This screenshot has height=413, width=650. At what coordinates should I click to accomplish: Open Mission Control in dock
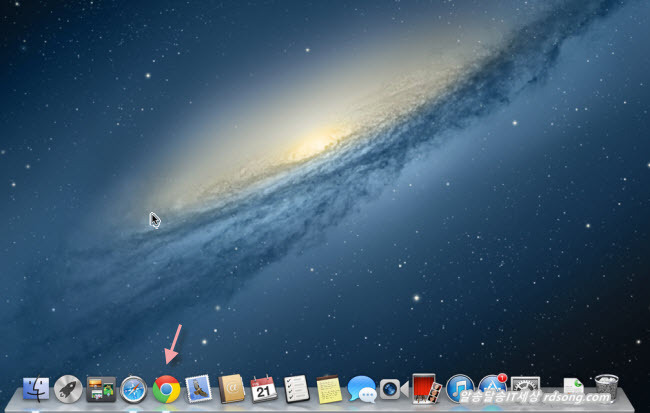pyautogui.click(x=101, y=390)
